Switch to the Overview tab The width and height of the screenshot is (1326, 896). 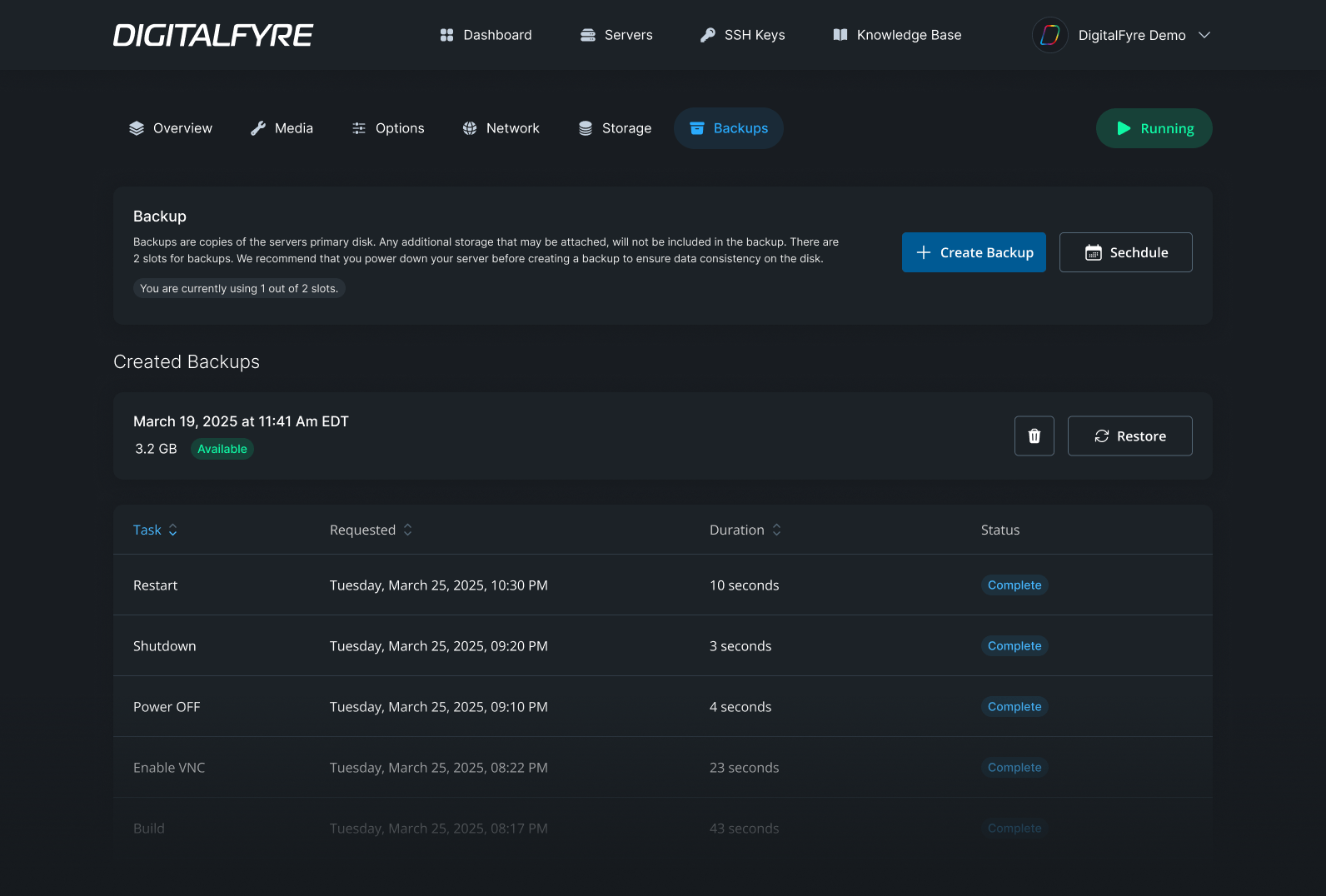(171, 128)
